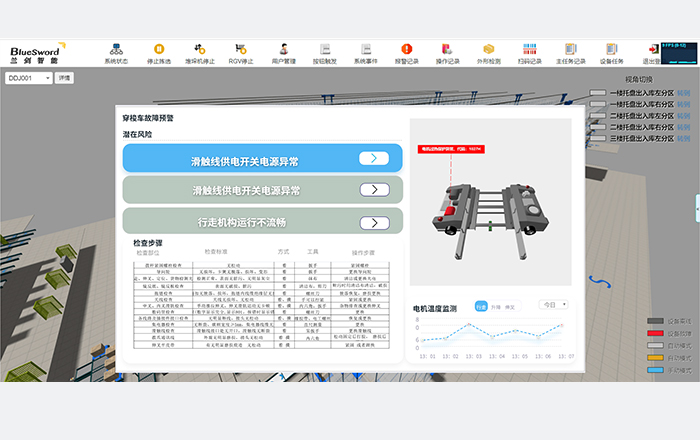Toggle the 二楼托盘出入库左分区 view switch
The height and width of the screenshot is (440, 700).
[597, 114]
